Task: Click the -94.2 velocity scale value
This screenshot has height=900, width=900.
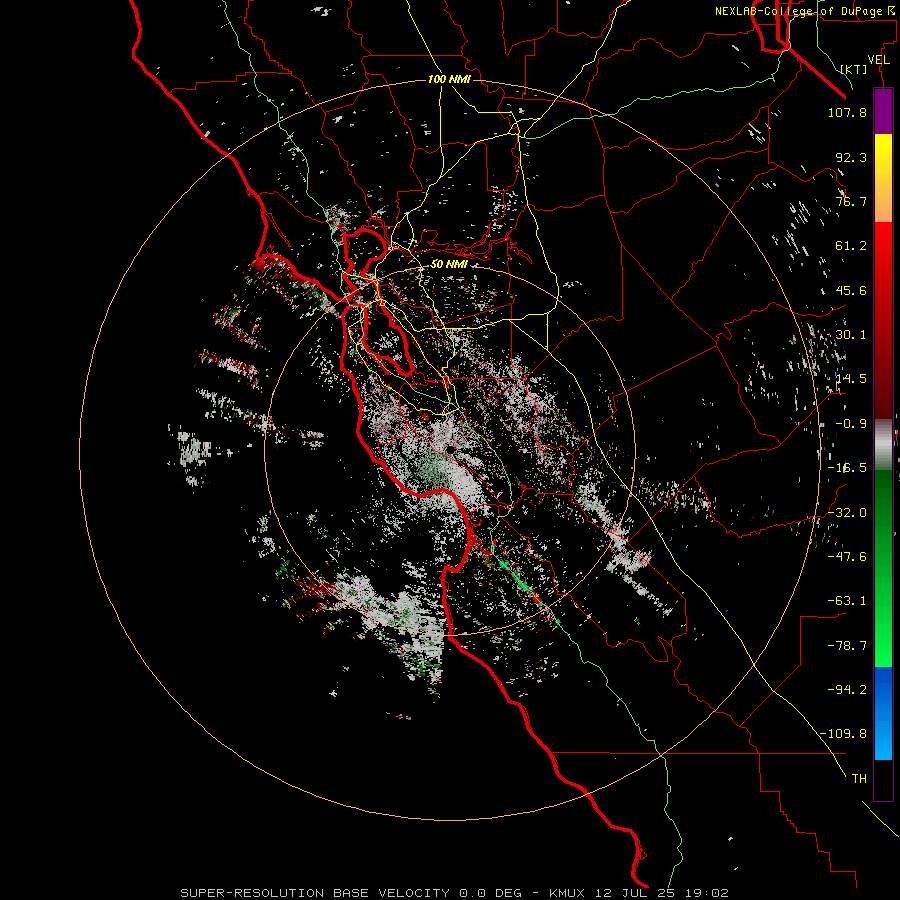Action: pyautogui.click(x=847, y=690)
